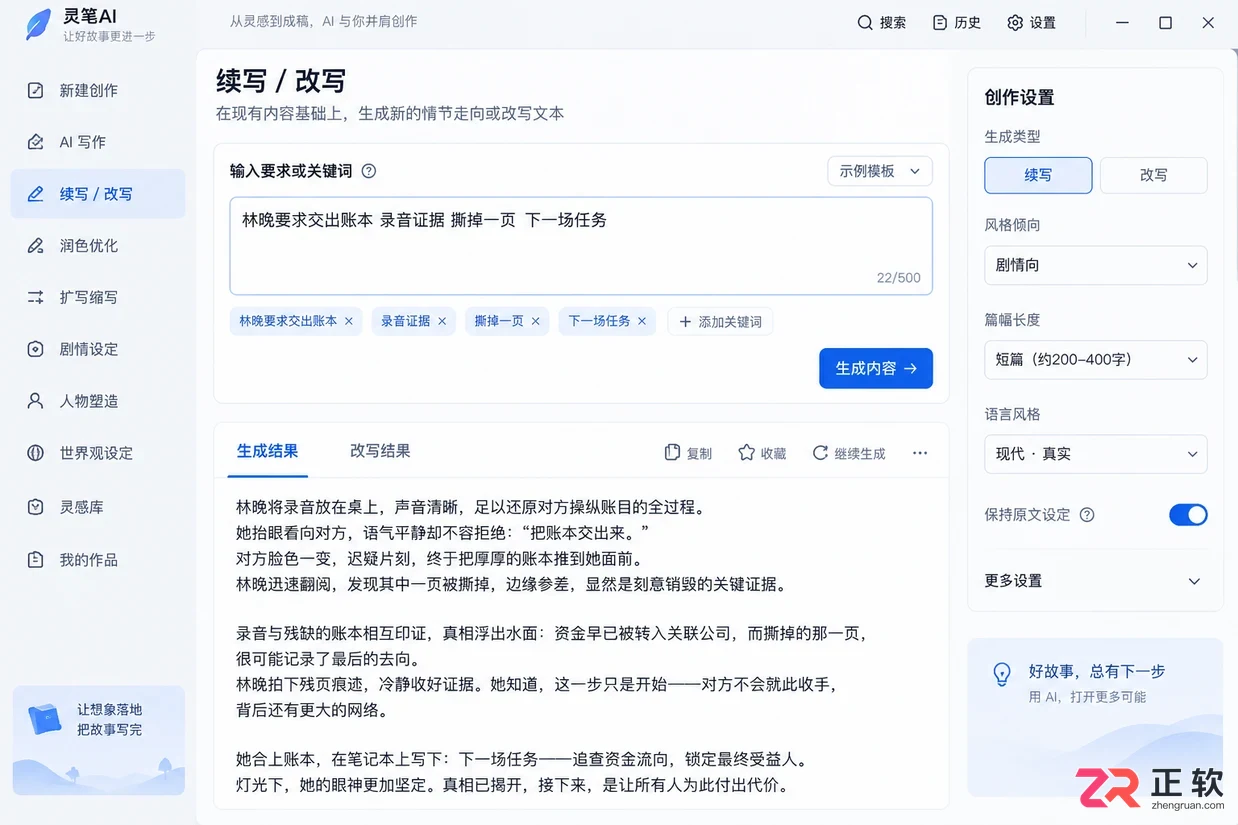Screen dimensions: 1238x825
Task: Maximize the application window
Action: coord(1165,22)
